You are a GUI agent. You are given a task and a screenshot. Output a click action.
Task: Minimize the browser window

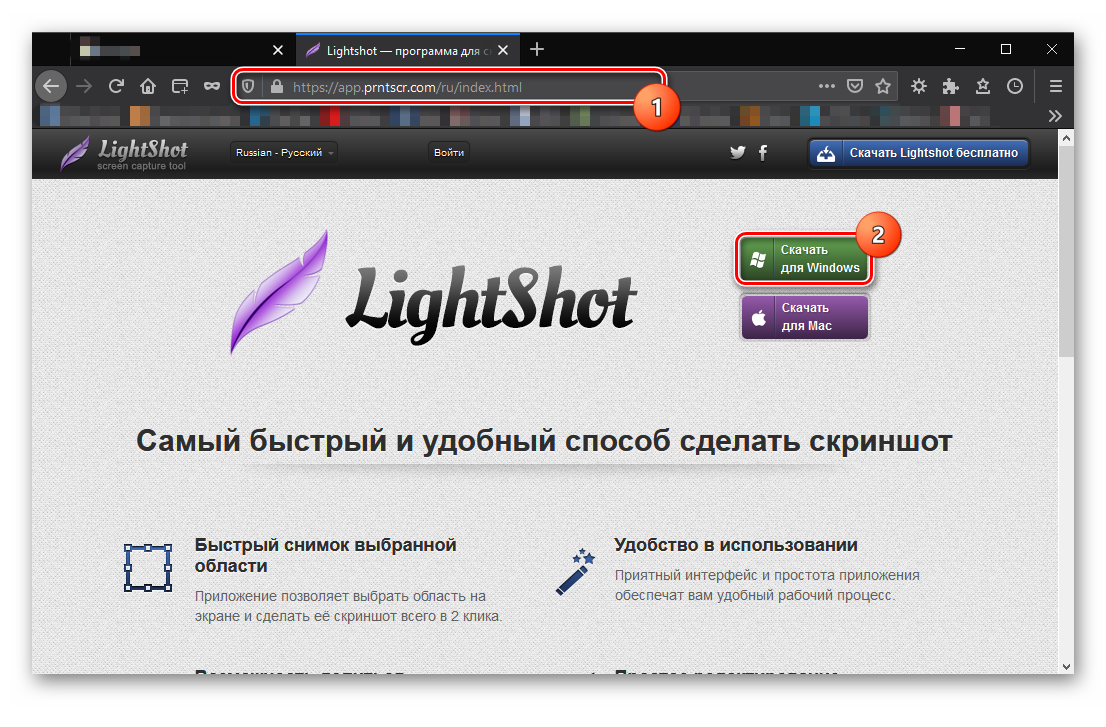click(x=960, y=49)
